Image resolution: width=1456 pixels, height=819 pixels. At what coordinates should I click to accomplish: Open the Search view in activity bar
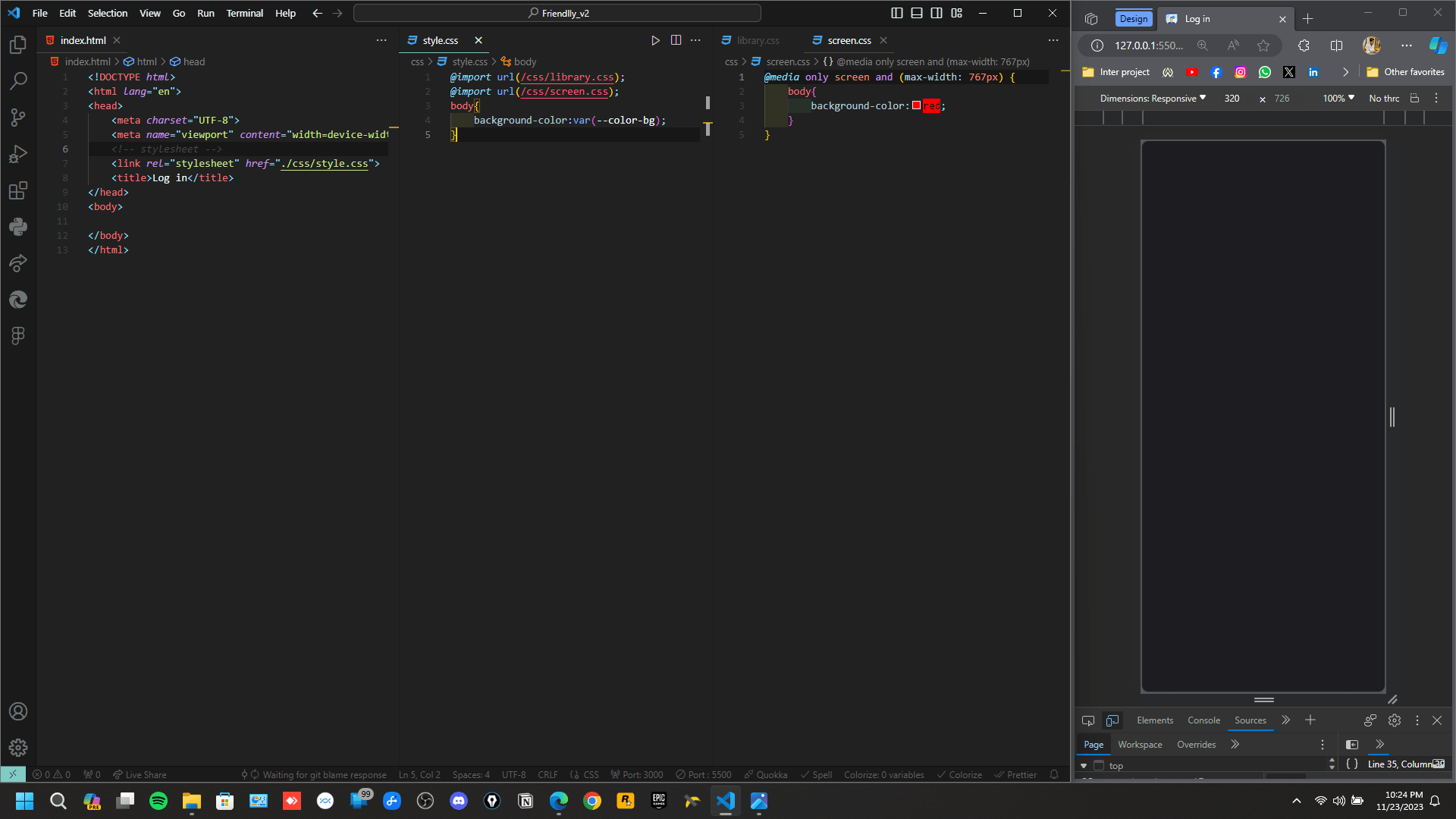tap(18, 80)
